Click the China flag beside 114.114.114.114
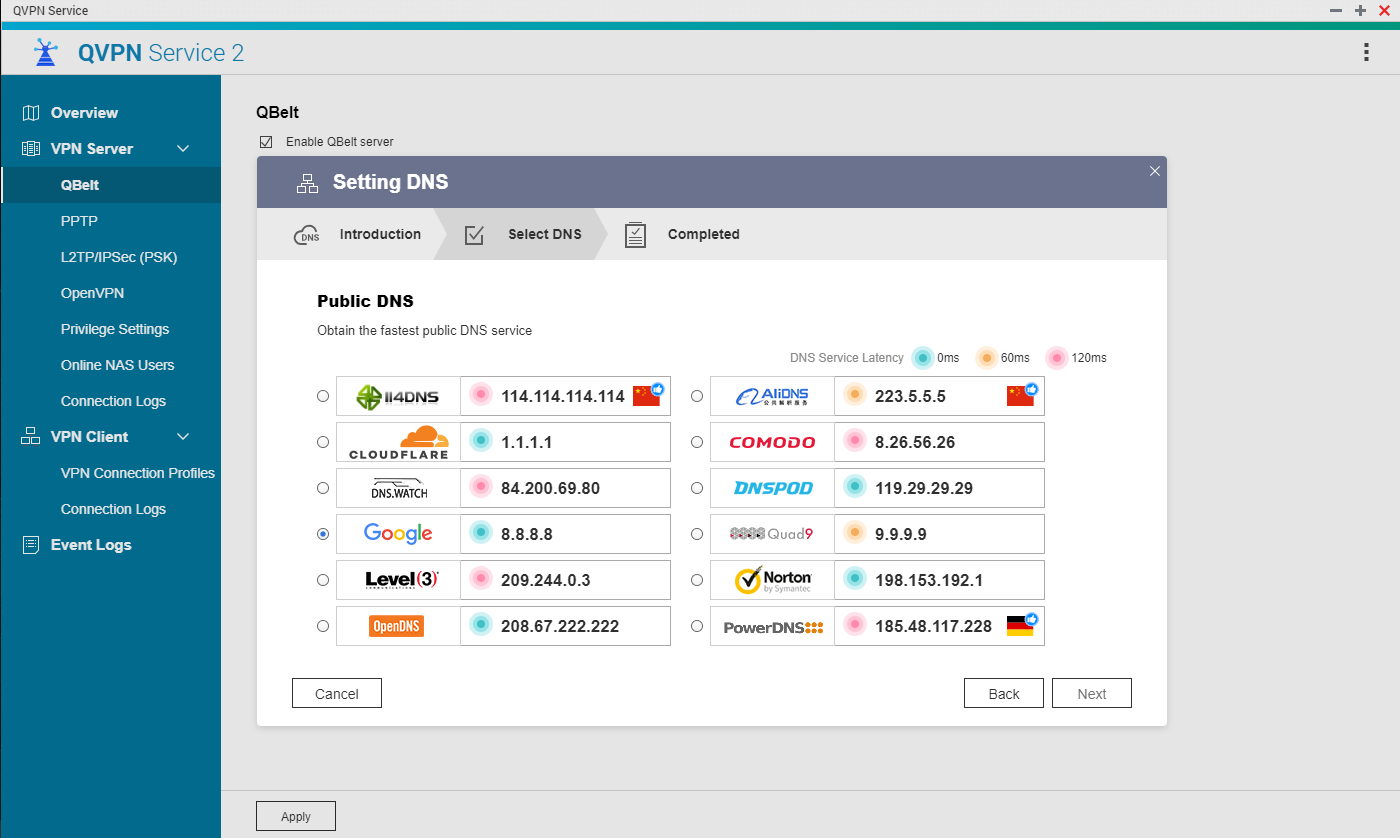This screenshot has height=838, width=1400. pyautogui.click(x=647, y=396)
